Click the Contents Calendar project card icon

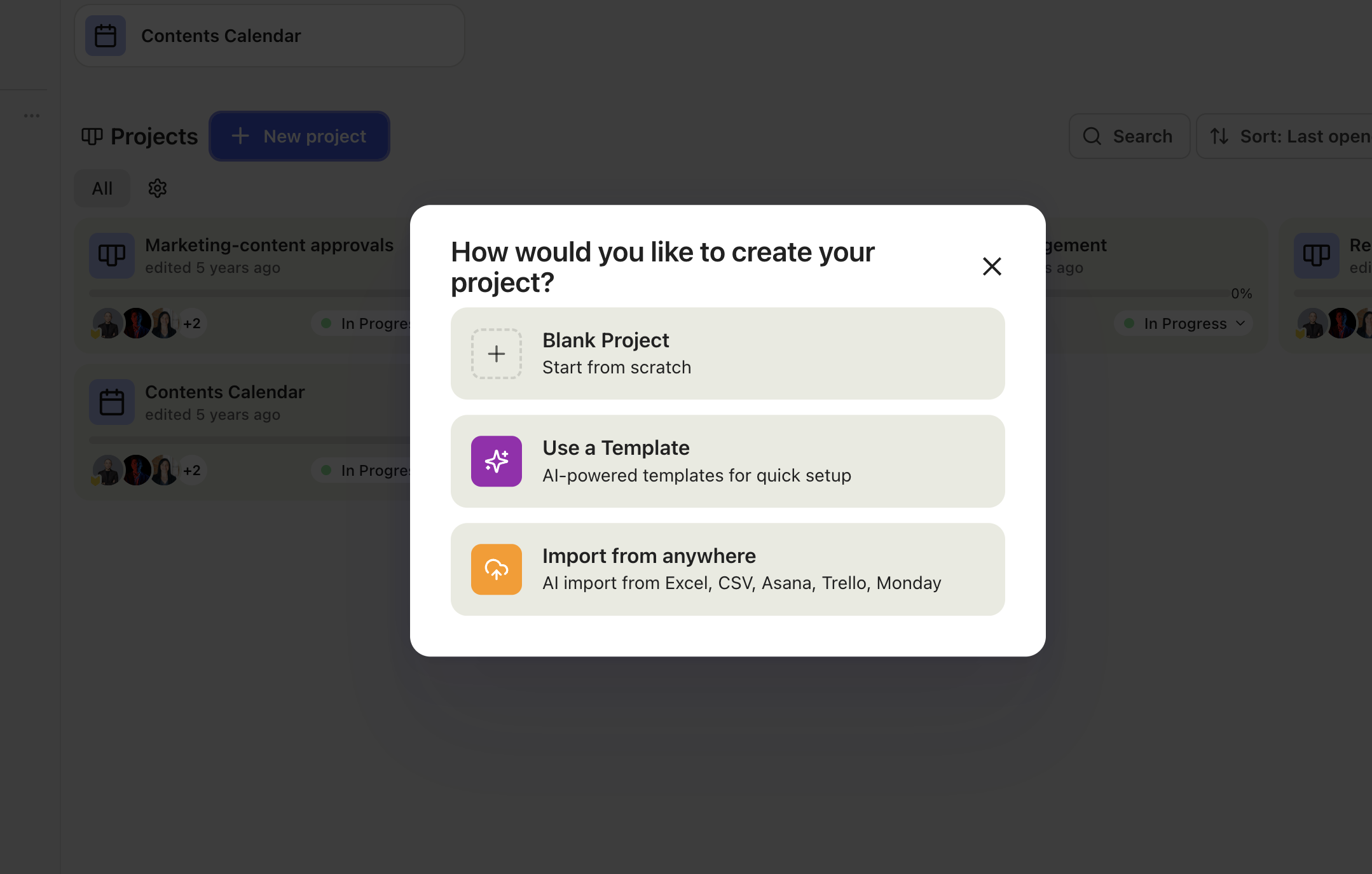coord(112,403)
